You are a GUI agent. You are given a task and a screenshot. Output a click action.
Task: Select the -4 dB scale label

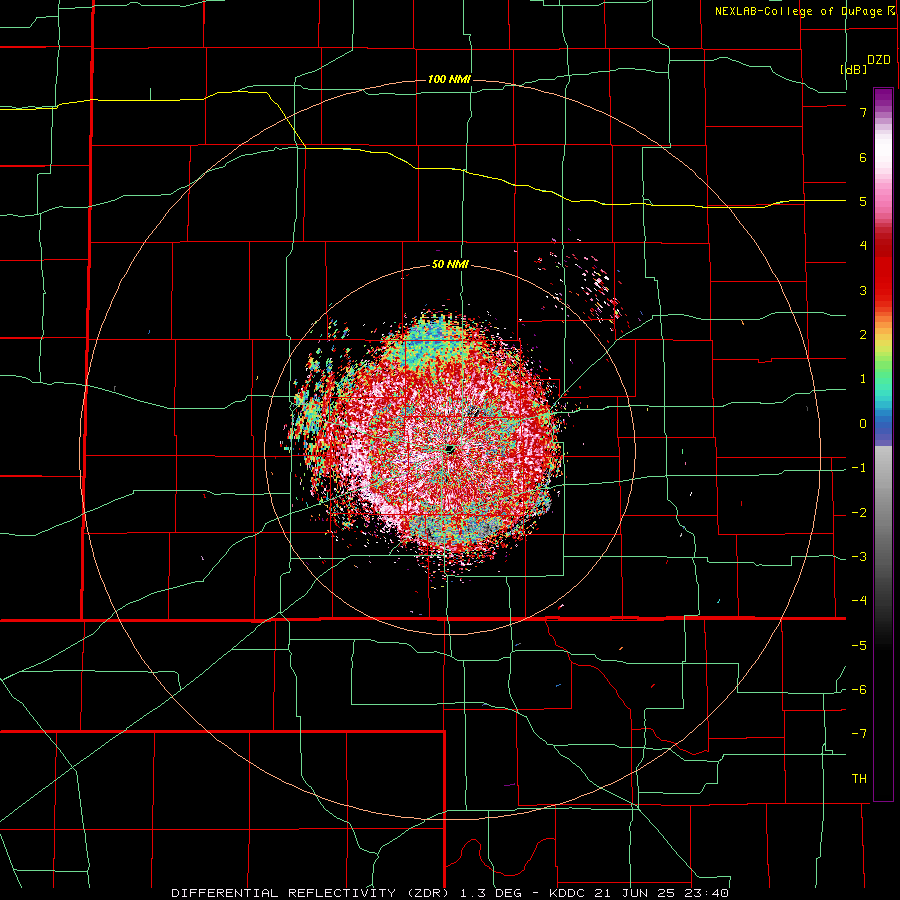click(859, 601)
